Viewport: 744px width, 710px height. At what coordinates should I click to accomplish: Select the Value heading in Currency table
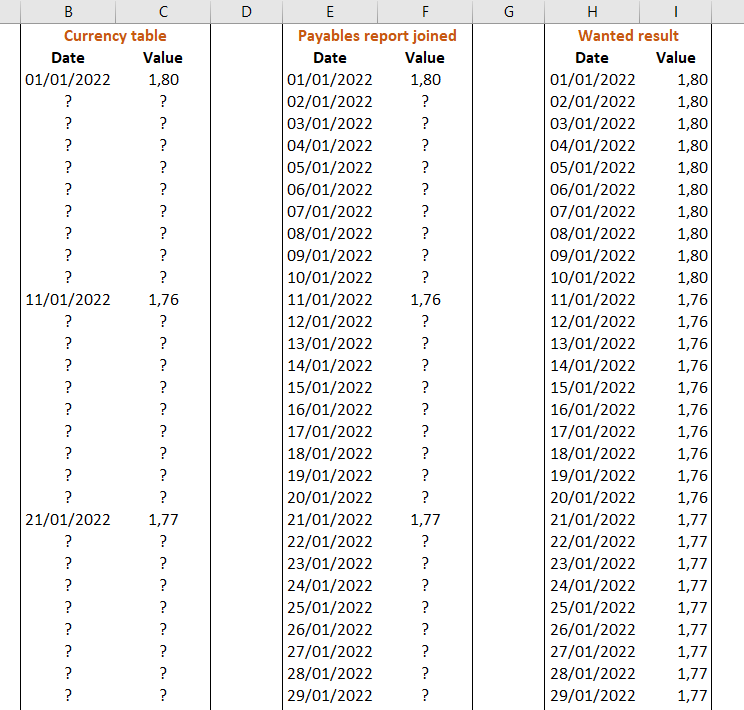[163, 58]
